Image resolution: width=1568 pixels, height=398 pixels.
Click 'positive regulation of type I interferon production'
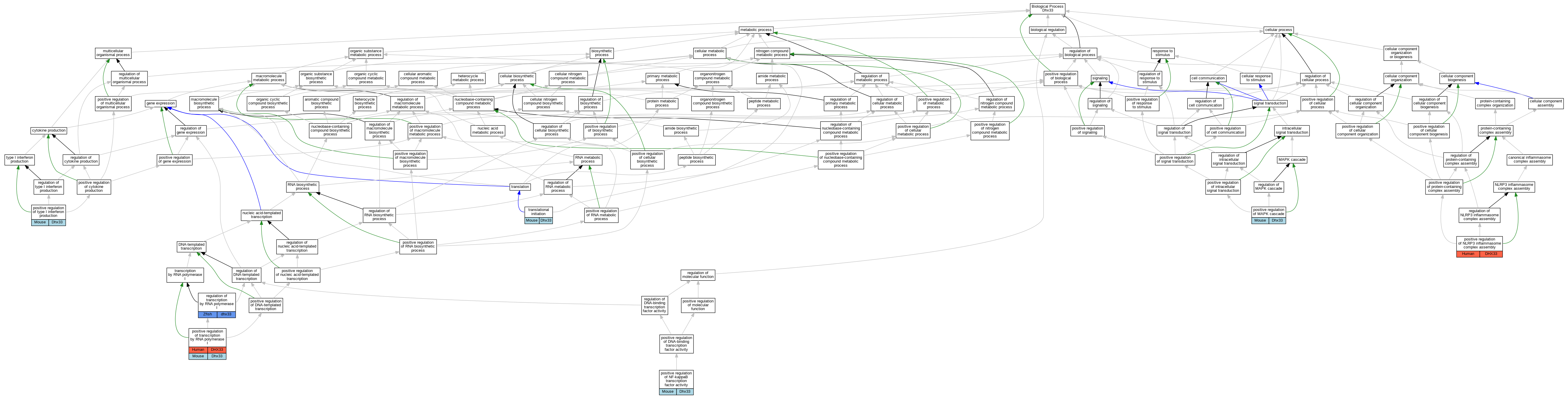point(48,211)
